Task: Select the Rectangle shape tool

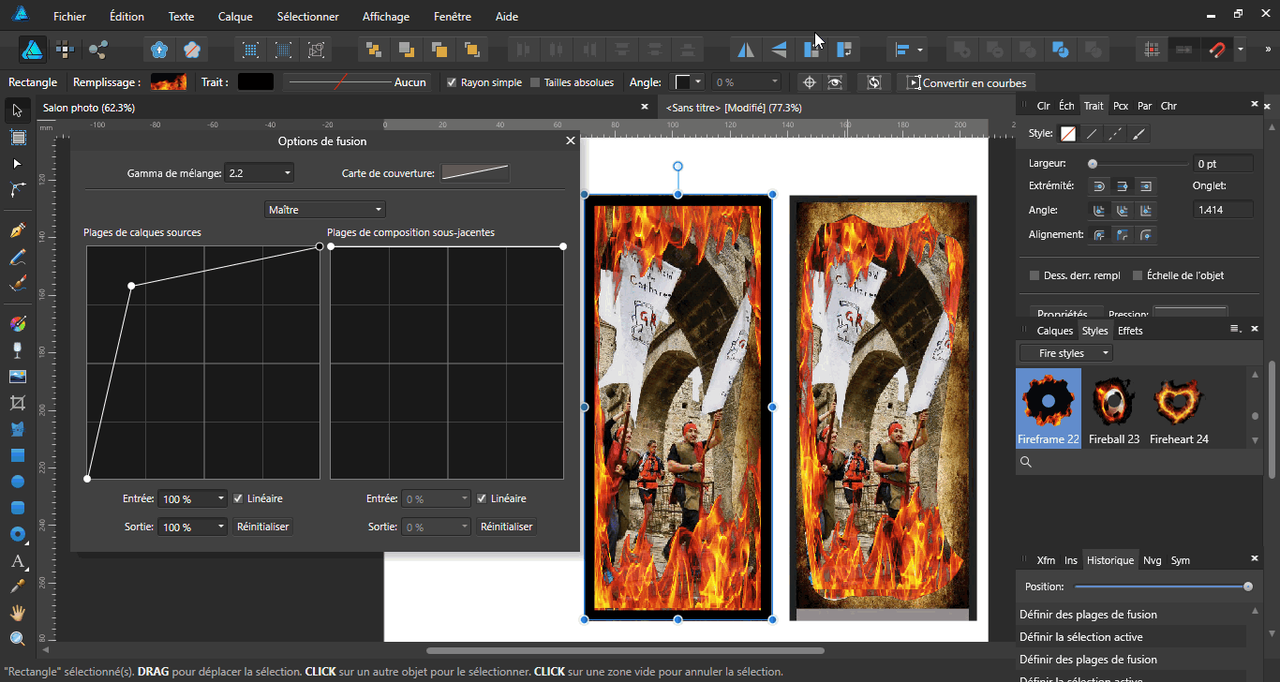Action: tap(17, 455)
